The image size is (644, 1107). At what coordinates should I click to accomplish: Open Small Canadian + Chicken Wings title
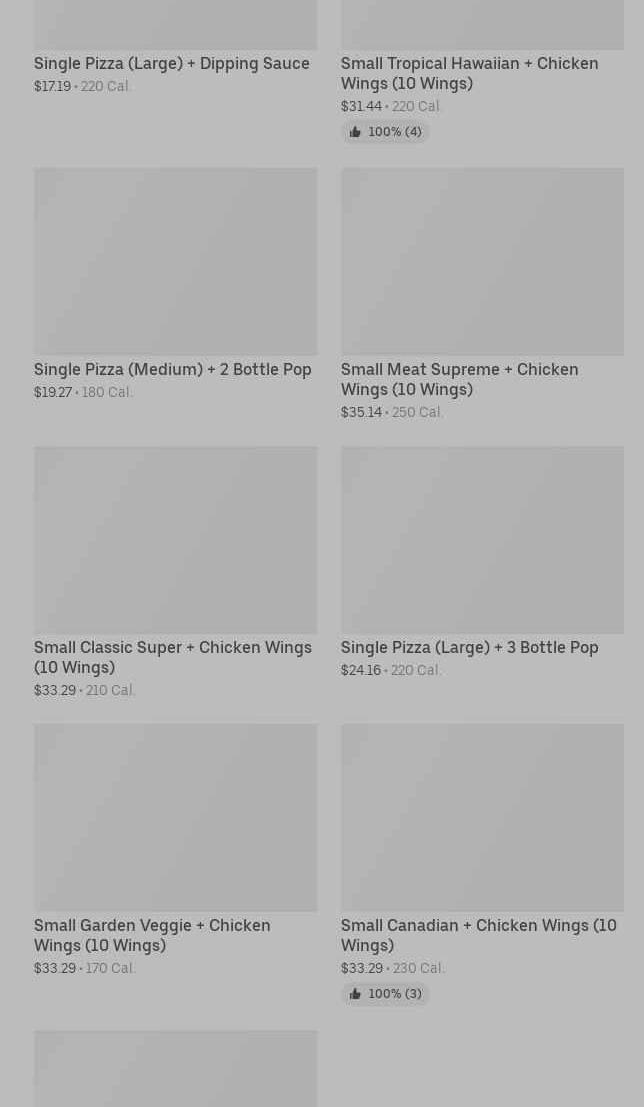pos(479,935)
